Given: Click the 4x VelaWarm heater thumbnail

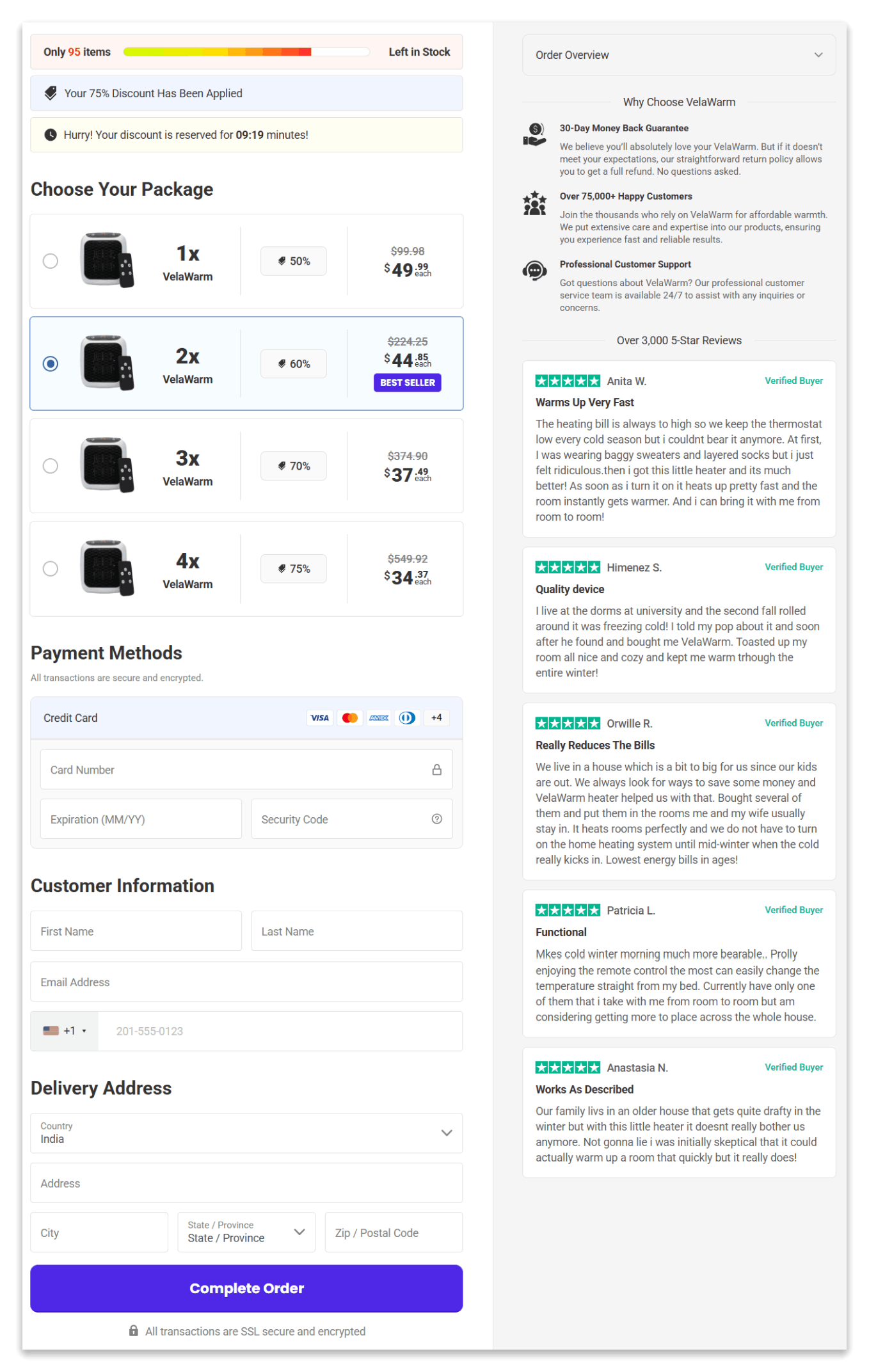Looking at the screenshot, I should [x=108, y=568].
